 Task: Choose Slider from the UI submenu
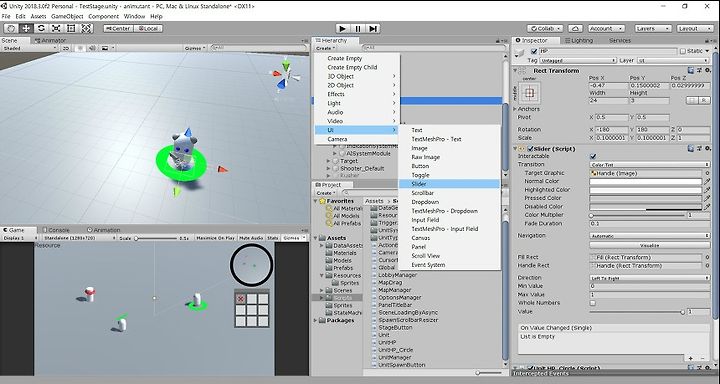[449, 184]
